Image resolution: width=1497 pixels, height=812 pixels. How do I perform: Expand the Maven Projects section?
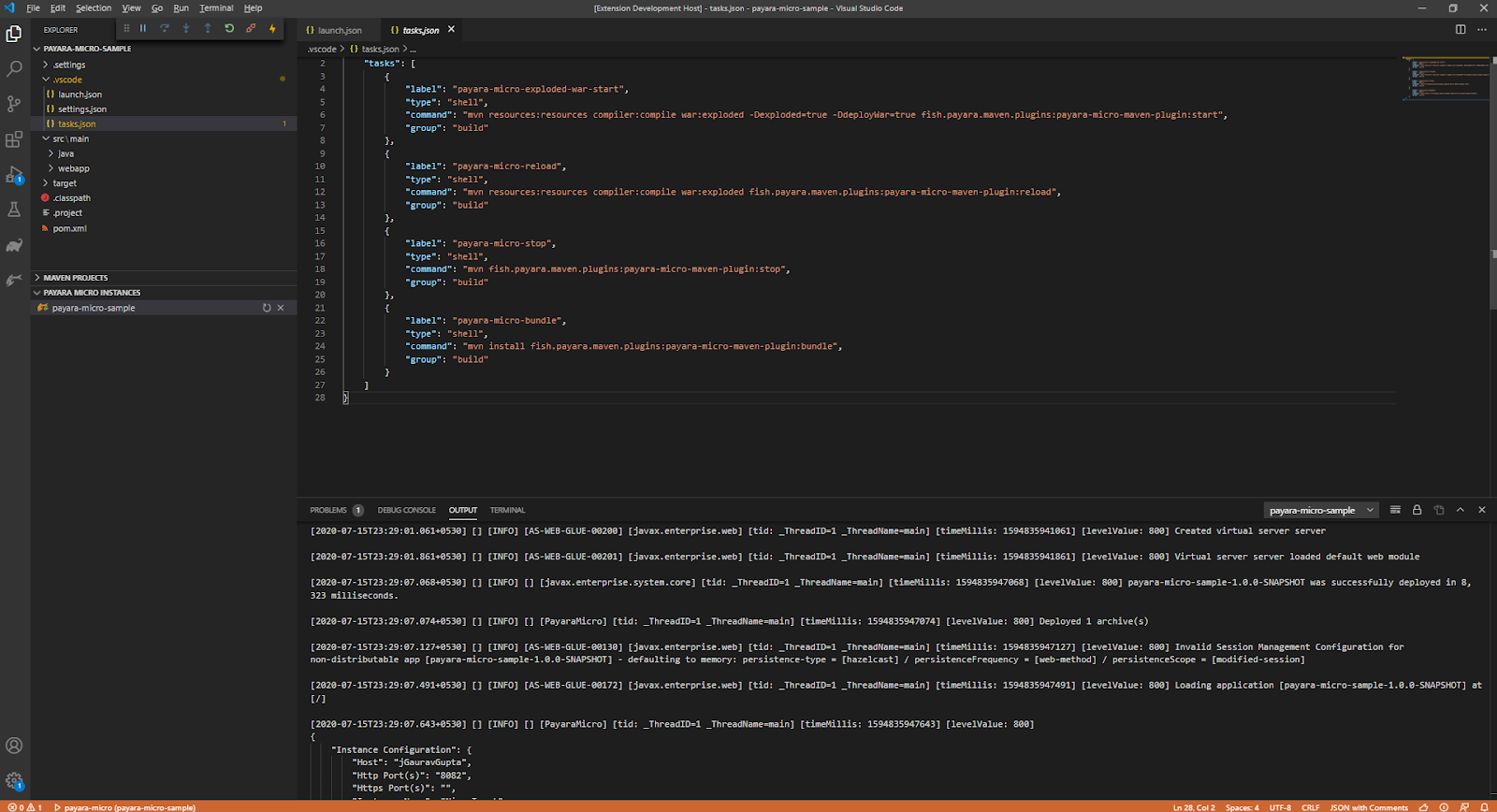[x=75, y=278]
